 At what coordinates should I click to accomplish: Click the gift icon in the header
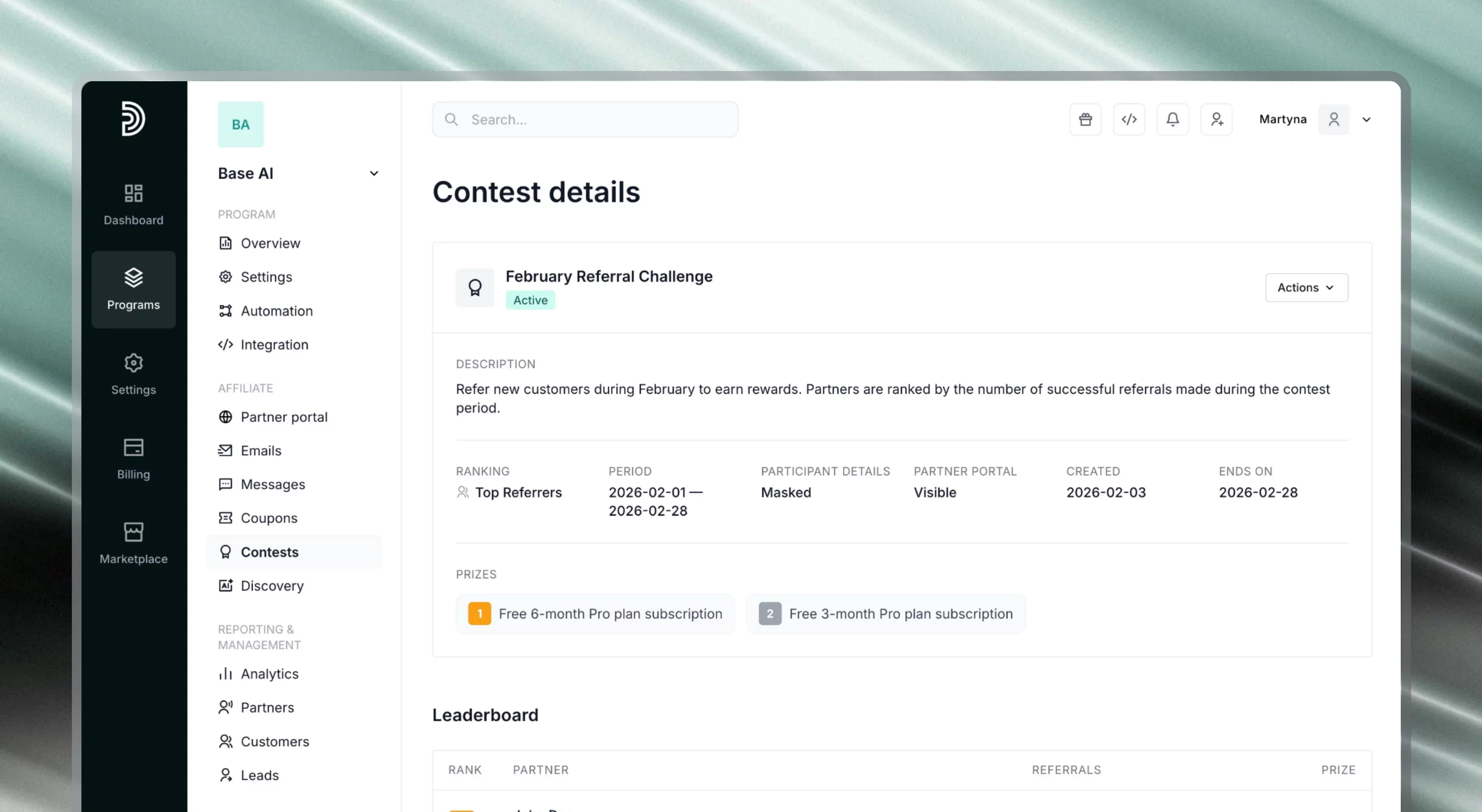click(1085, 120)
